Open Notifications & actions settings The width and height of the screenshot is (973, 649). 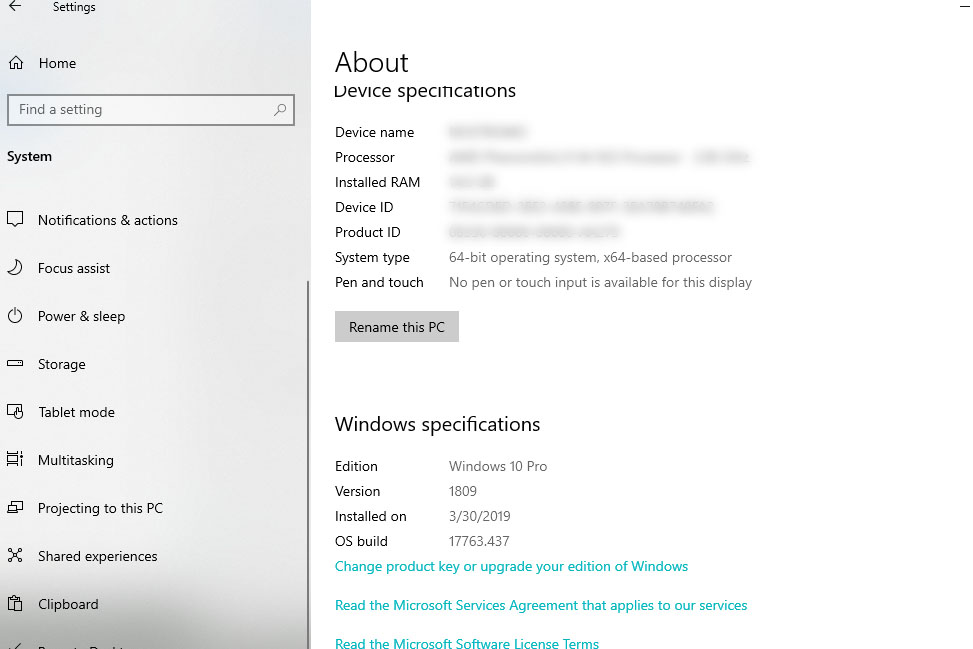tap(108, 220)
